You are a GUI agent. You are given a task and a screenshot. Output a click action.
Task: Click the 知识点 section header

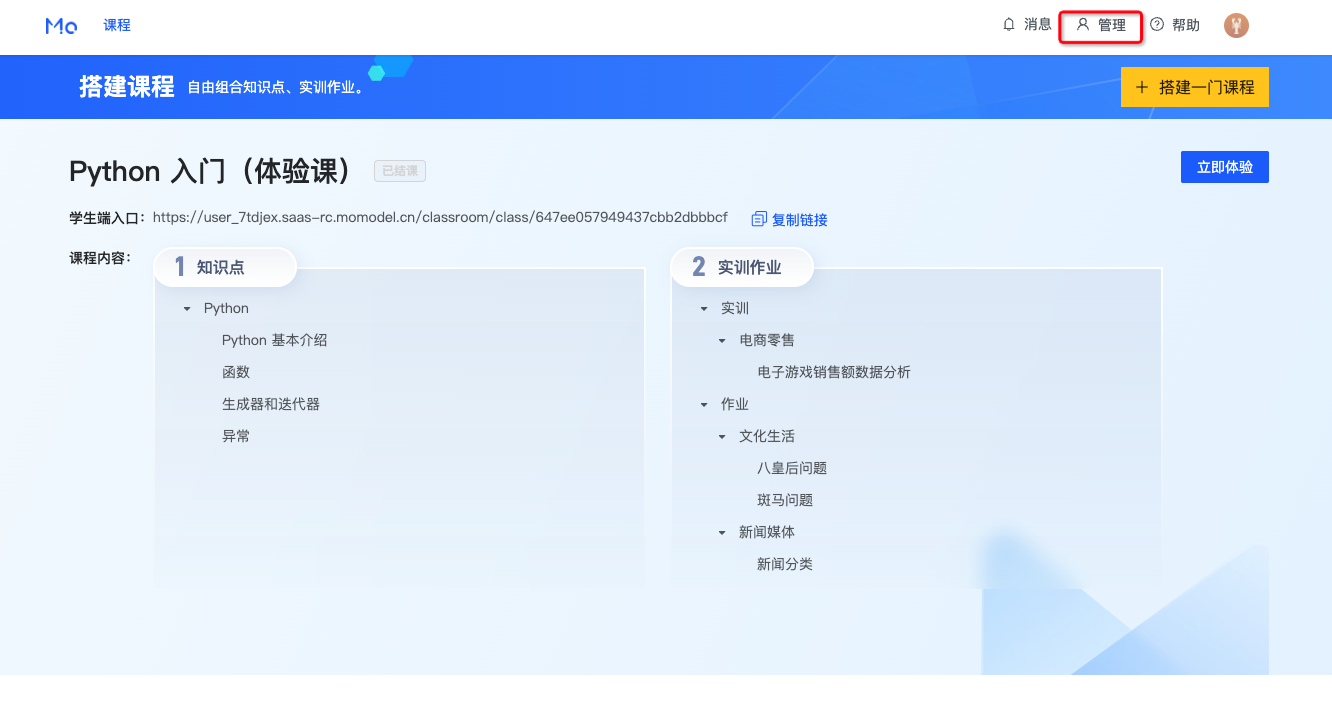pos(226,267)
